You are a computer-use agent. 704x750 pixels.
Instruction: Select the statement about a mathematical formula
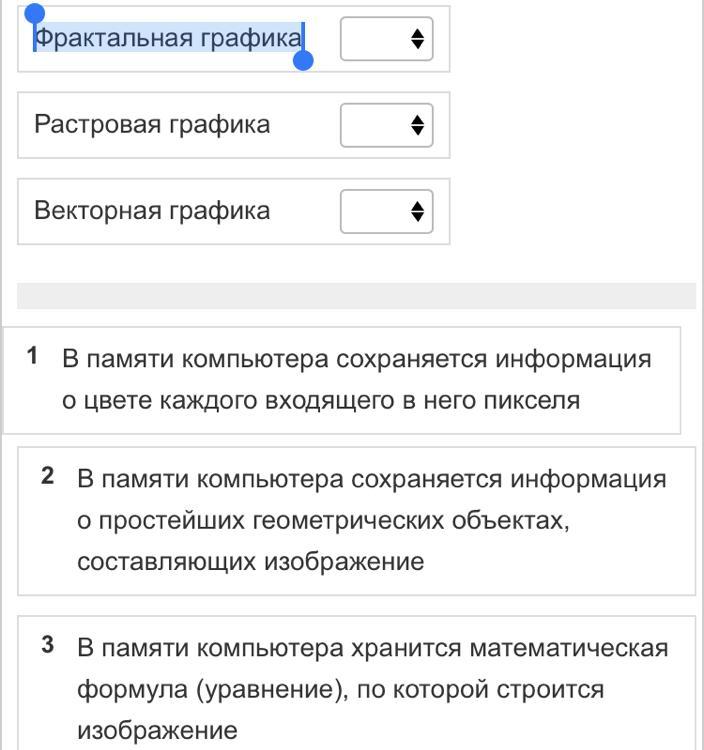pyautogui.click(x=370, y=689)
